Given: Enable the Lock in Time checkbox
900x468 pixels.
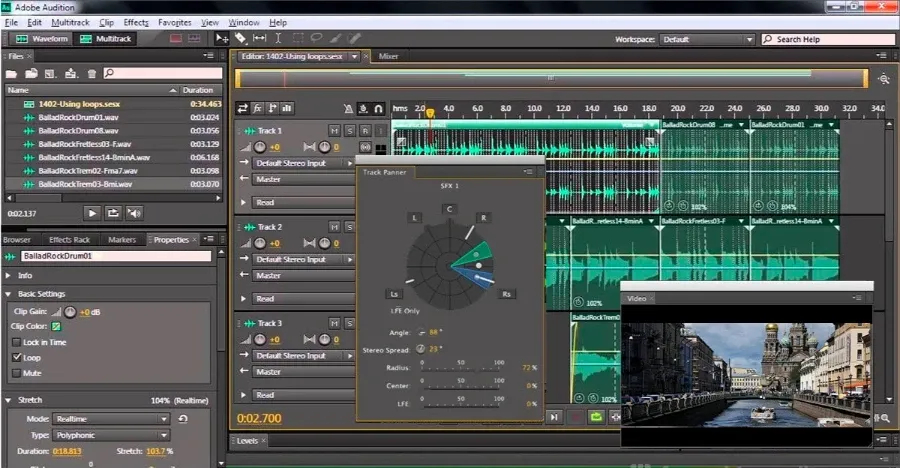Looking at the screenshot, I should click(17, 342).
